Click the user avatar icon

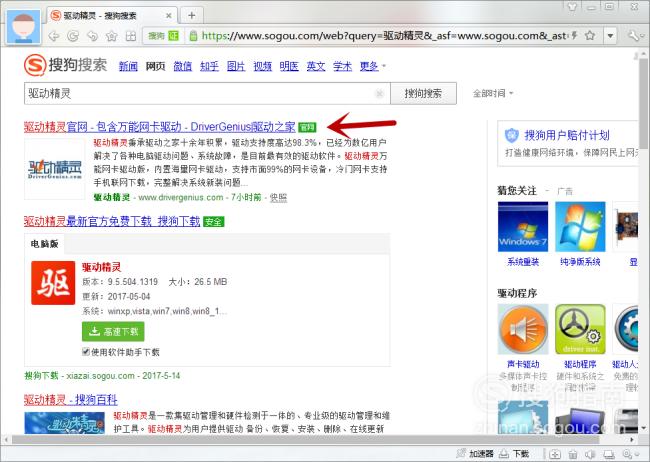[x=24, y=27]
